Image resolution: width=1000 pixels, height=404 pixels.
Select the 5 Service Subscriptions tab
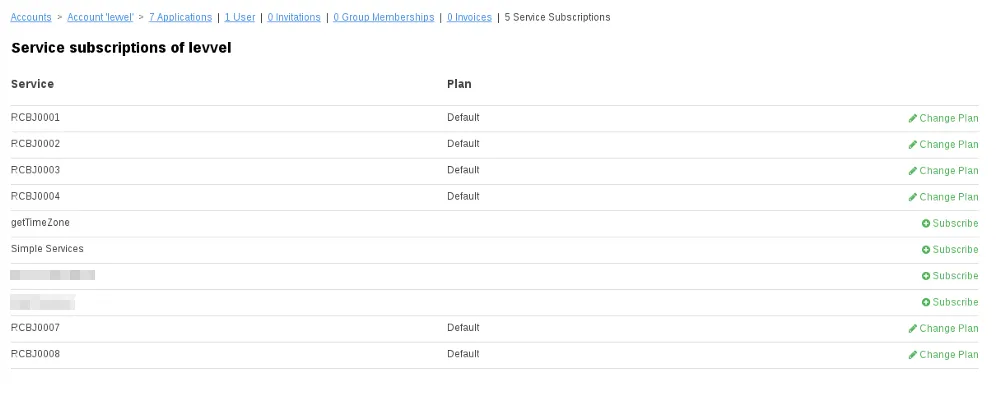557,17
